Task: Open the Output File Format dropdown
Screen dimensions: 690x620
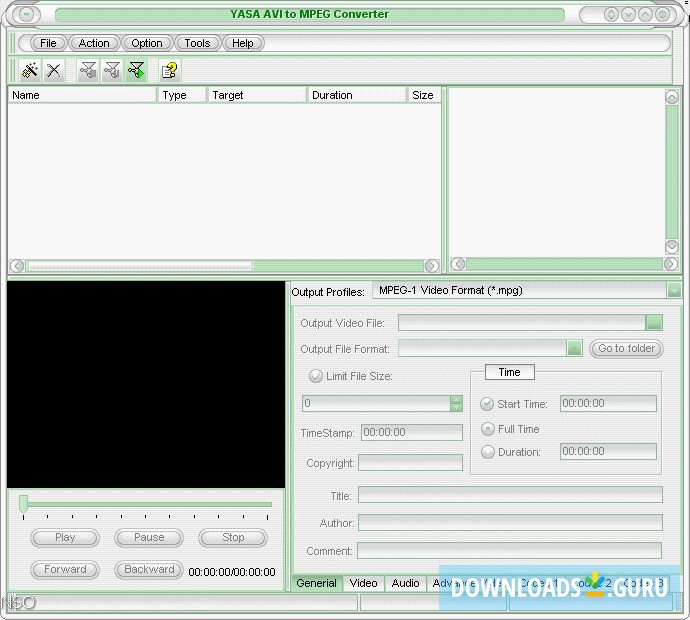Action: coord(574,349)
